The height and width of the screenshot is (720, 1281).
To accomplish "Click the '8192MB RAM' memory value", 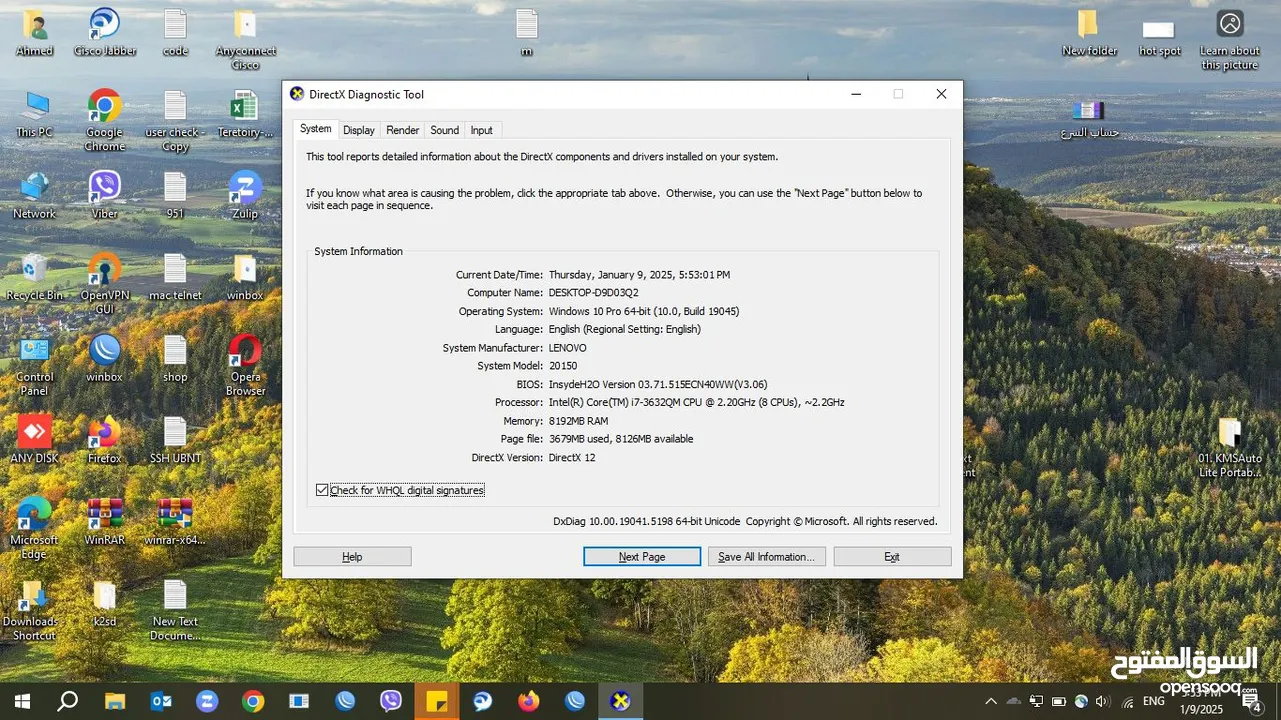I will [x=577, y=421].
